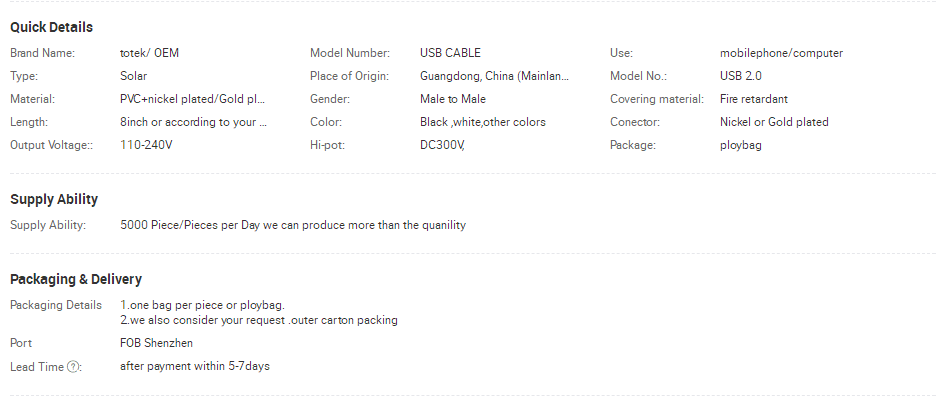The width and height of the screenshot is (938, 401).
Task: Click the Gender value Male to Male
Action: pyautogui.click(x=453, y=99)
